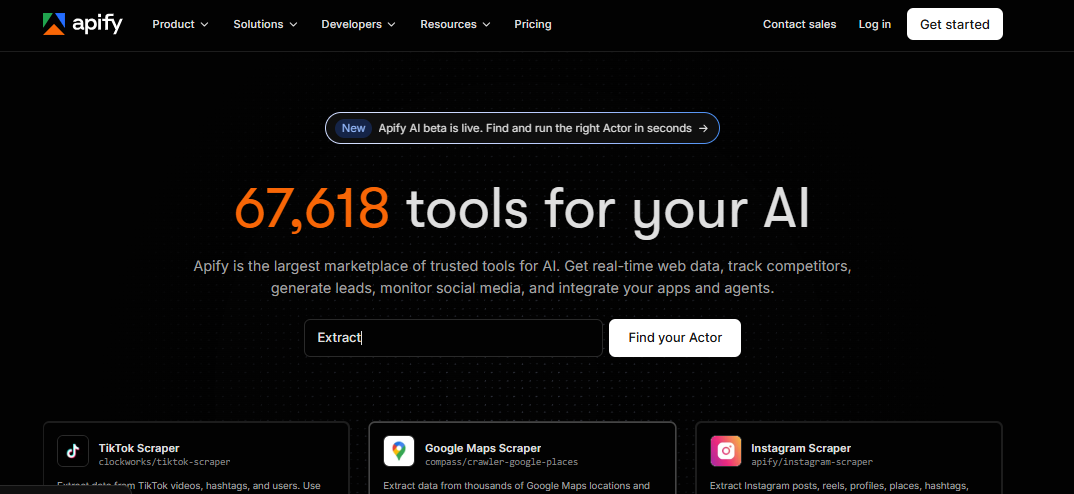
Task: Go to the Pricing page
Action: [533, 24]
